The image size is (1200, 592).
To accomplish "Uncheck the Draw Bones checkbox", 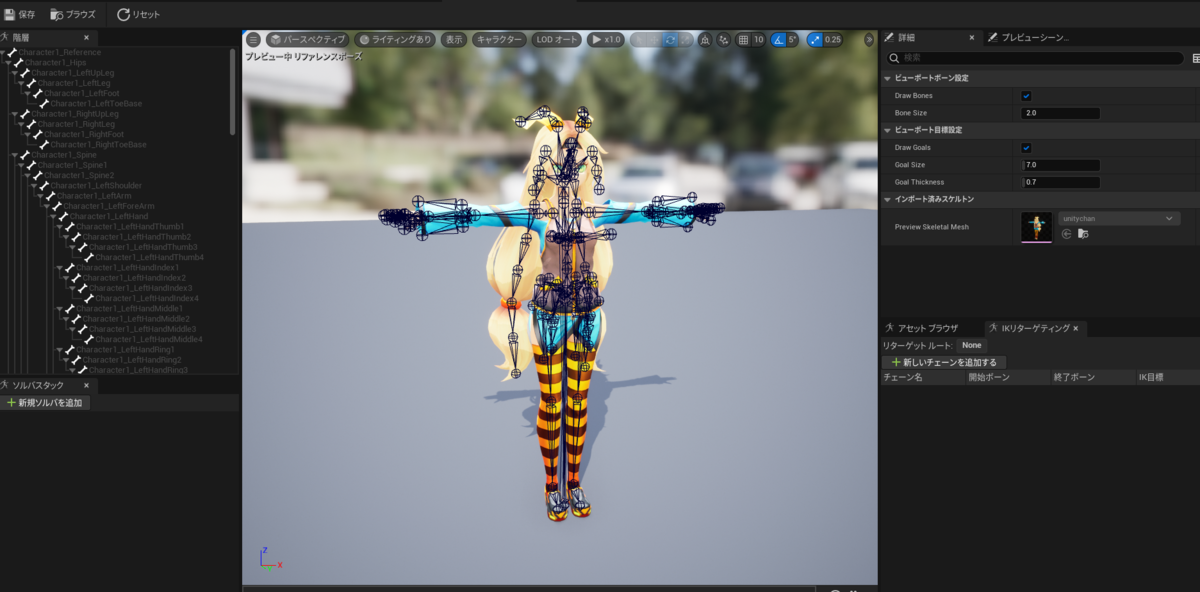I will point(1026,96).
